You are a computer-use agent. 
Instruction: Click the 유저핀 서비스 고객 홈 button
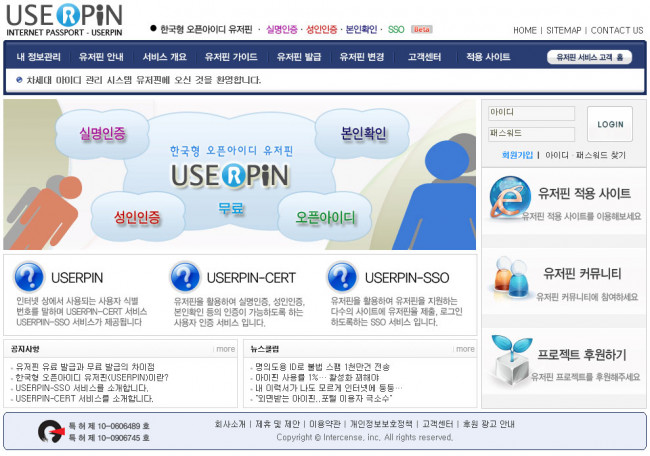click(x=589, y=57)
